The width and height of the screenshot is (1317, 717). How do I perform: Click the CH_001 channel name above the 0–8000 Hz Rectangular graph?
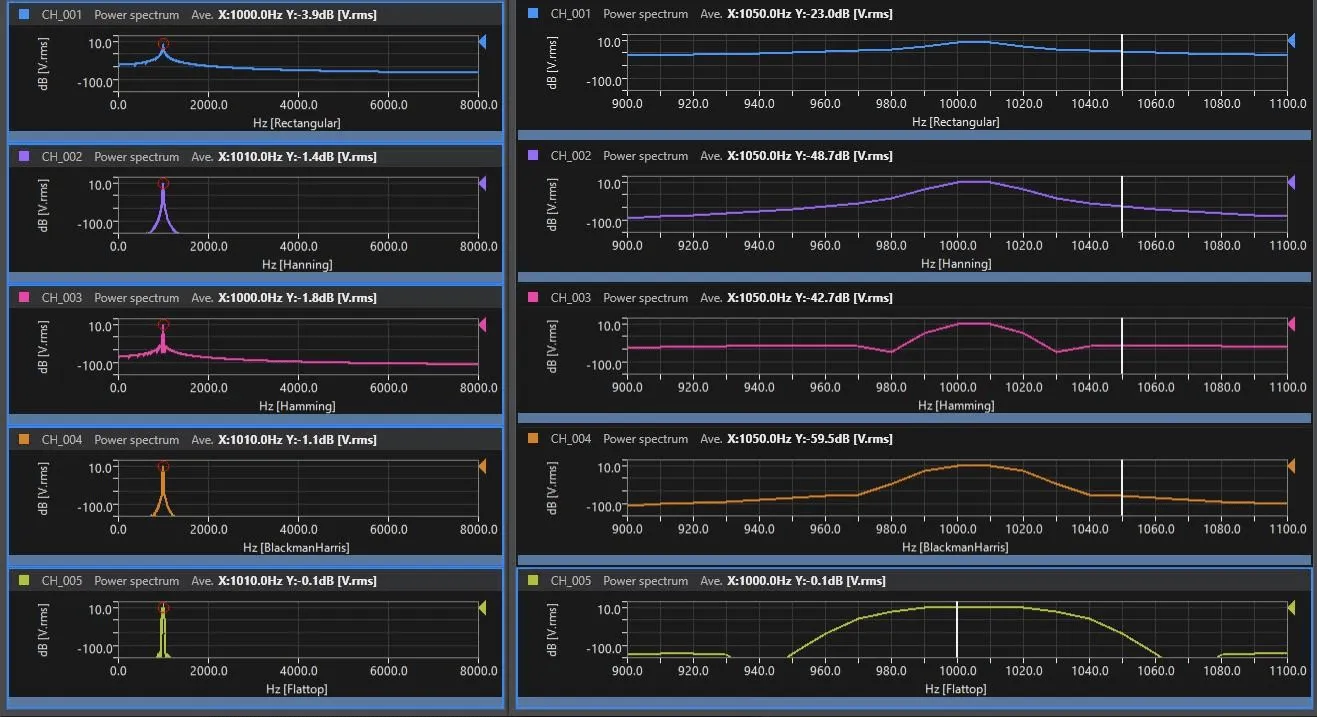[62, 15]
